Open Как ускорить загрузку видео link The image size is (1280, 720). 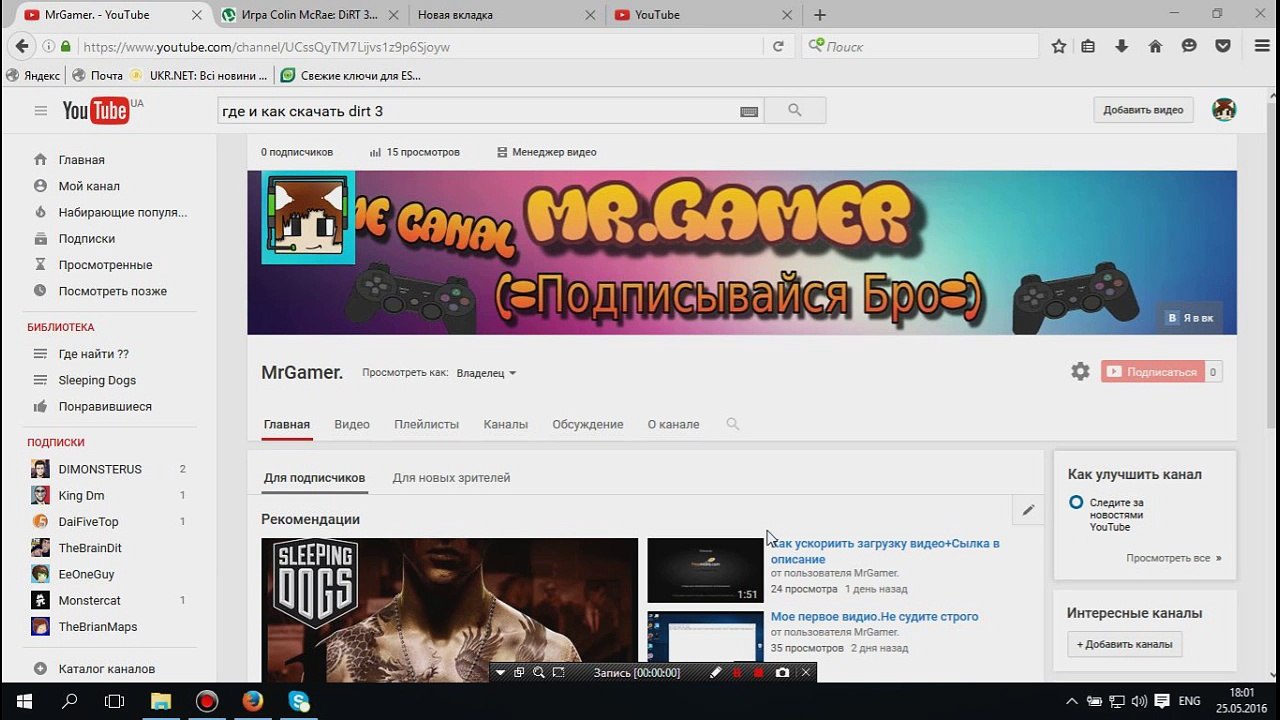coord(885,551)
